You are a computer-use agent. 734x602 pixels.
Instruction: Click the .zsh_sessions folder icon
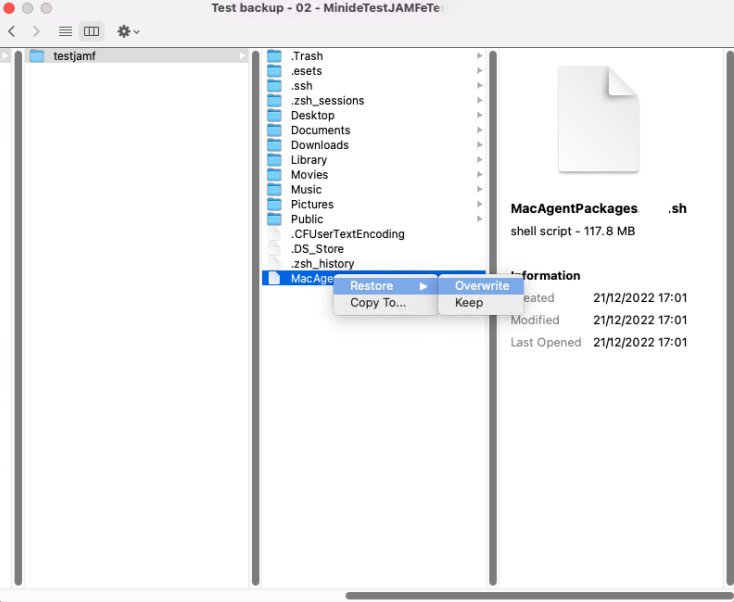(274, 101)
